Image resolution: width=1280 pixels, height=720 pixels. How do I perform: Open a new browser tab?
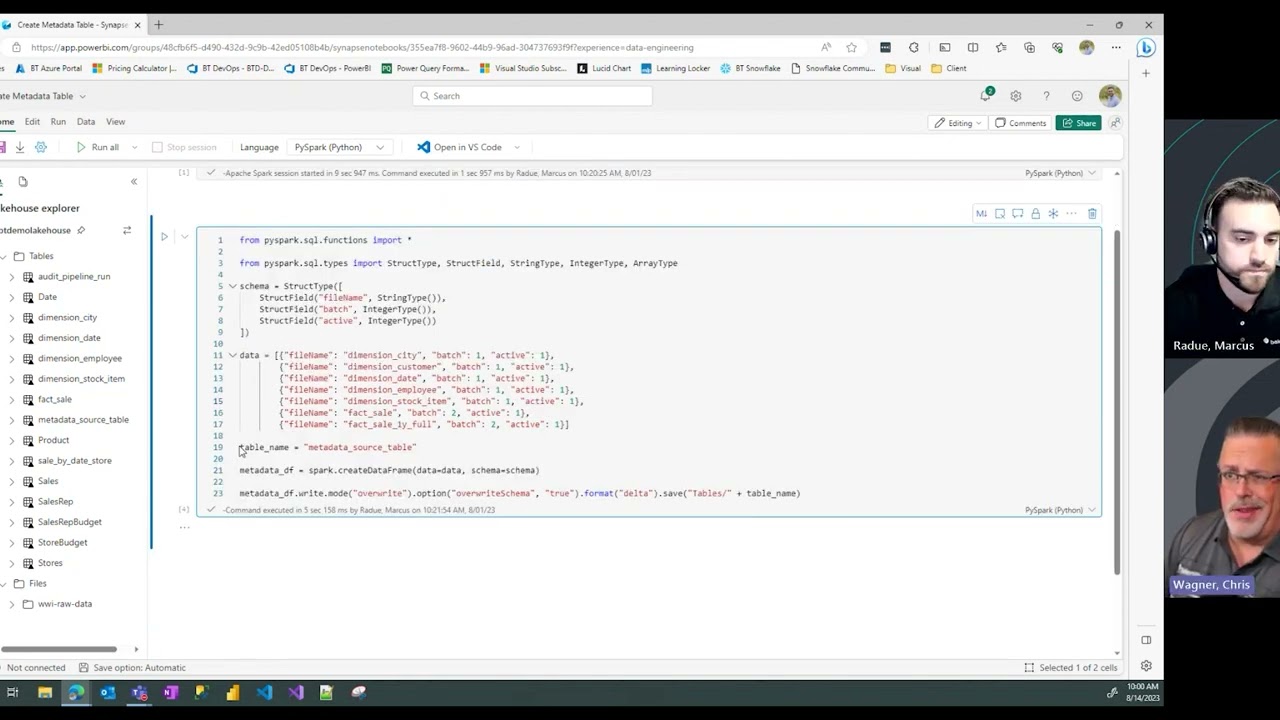click(158, 24)
